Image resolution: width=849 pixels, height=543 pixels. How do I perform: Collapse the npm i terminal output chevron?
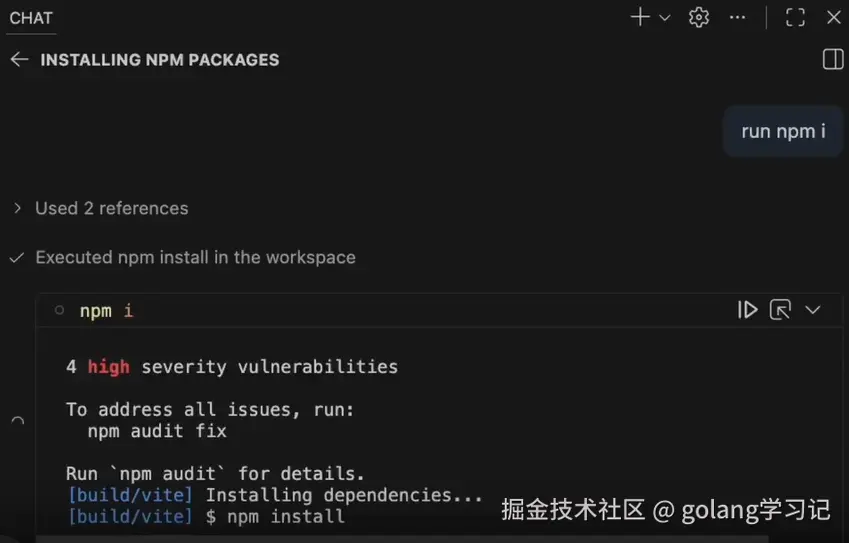click(813, 310)
